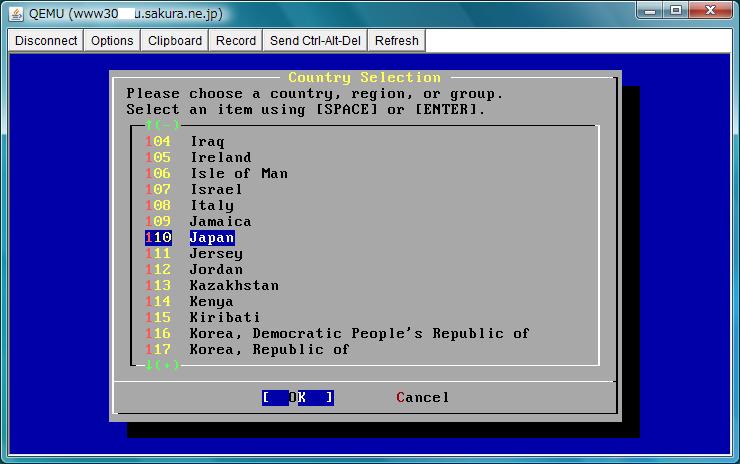Click the scroll-up indicator above the list
The width and height of the screenshot is (740, 464).
[x=162, y=125]
